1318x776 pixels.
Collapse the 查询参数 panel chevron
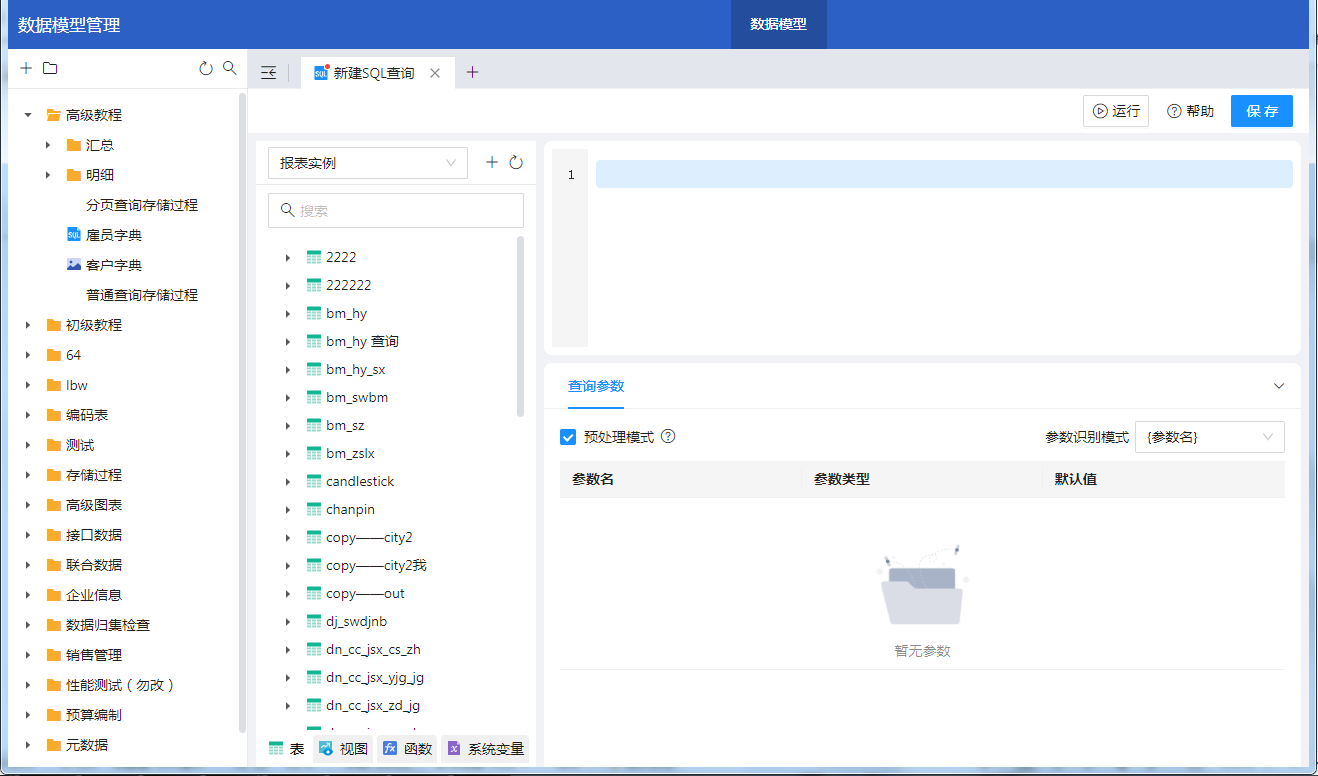tap(1278, 386)
